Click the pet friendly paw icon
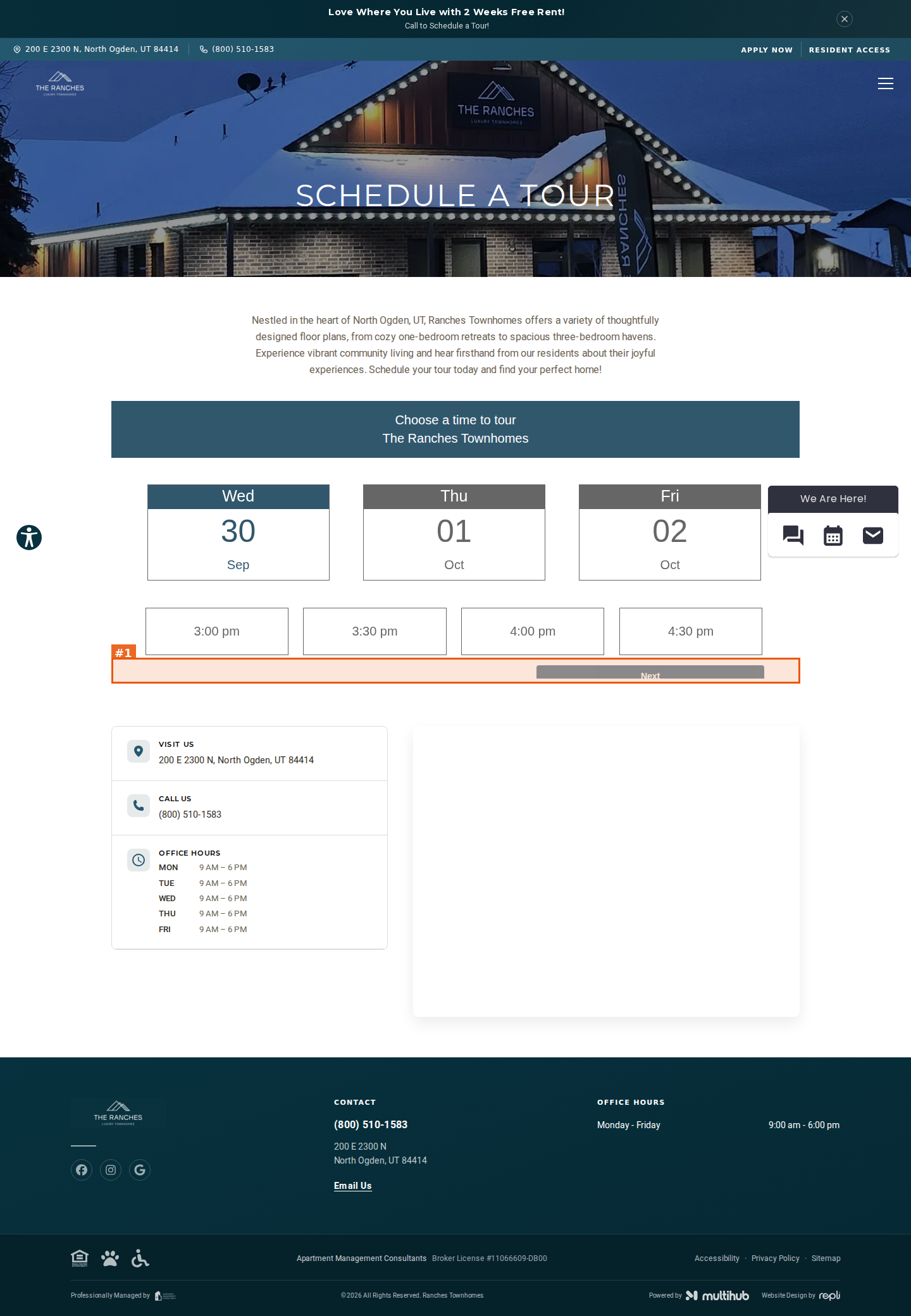 110,1258
